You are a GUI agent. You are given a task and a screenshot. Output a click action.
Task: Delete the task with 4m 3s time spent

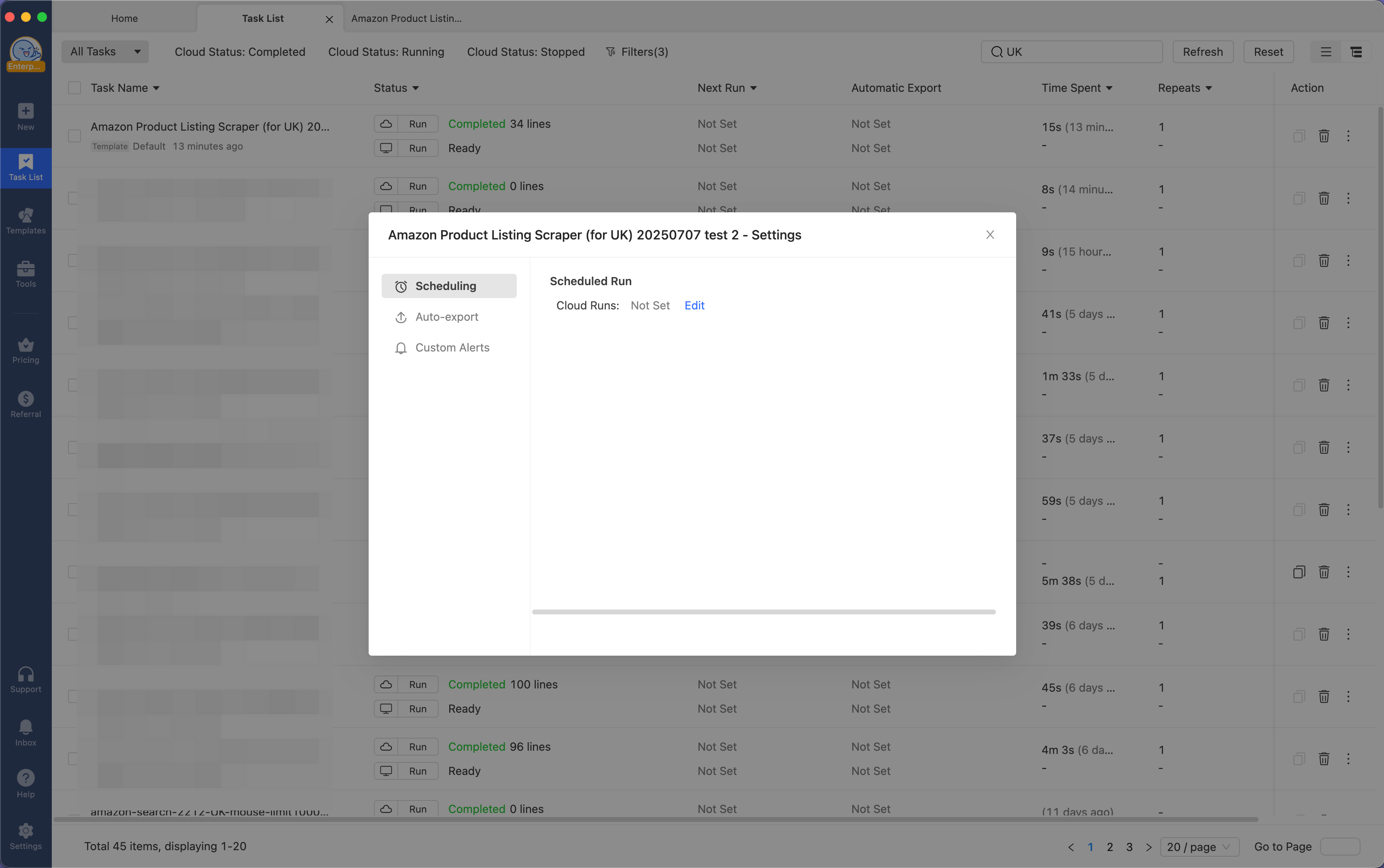[x=1324, y=759]
